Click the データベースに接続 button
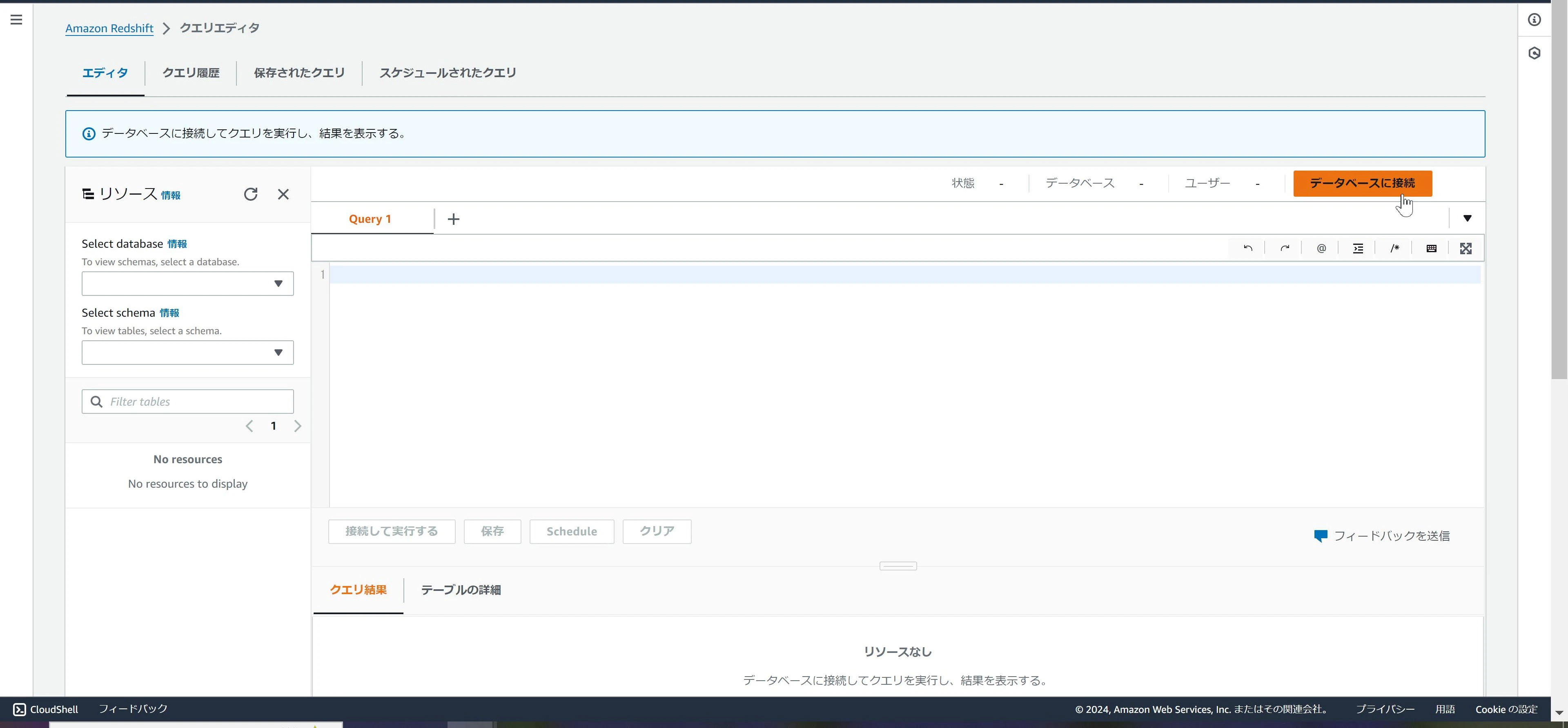 [1362, 183]
